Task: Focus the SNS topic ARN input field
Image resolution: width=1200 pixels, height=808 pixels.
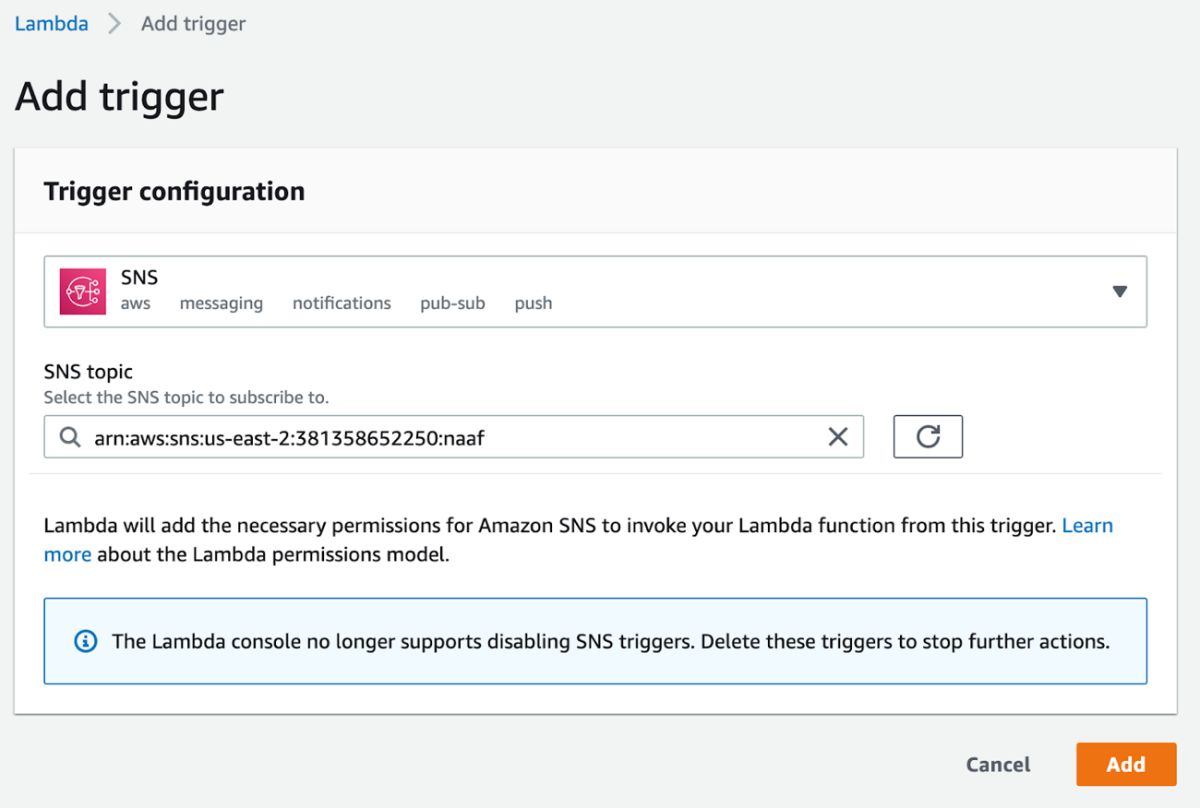Action: (450, 437)
